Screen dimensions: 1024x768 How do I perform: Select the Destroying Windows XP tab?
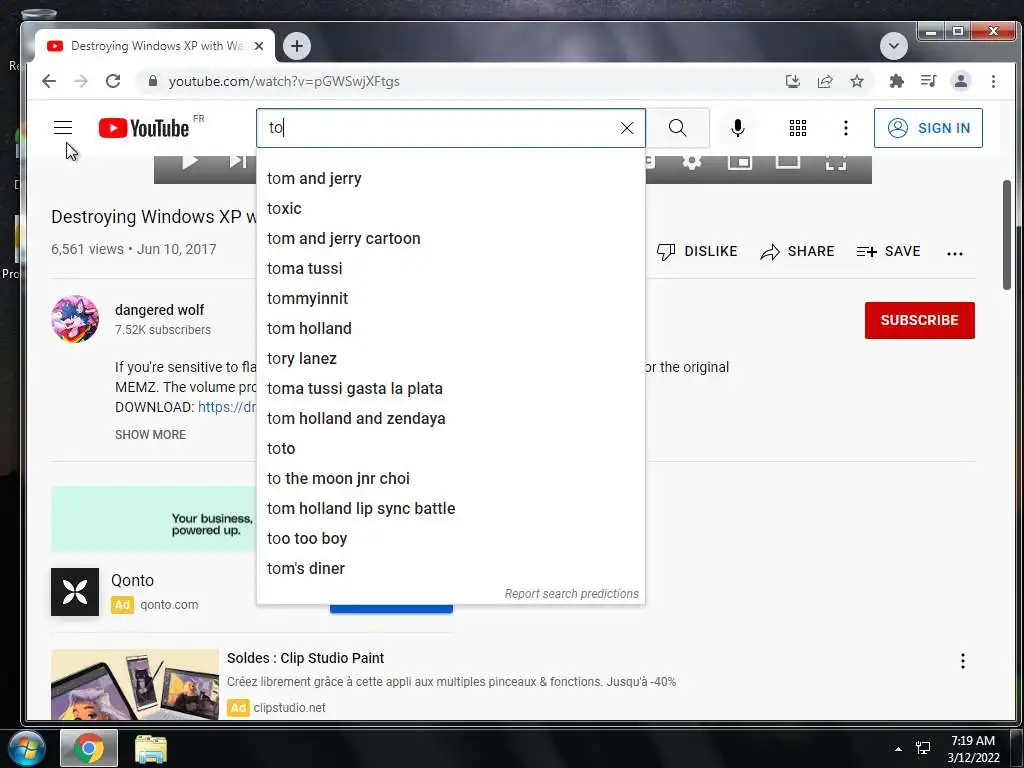pos(155,46)
